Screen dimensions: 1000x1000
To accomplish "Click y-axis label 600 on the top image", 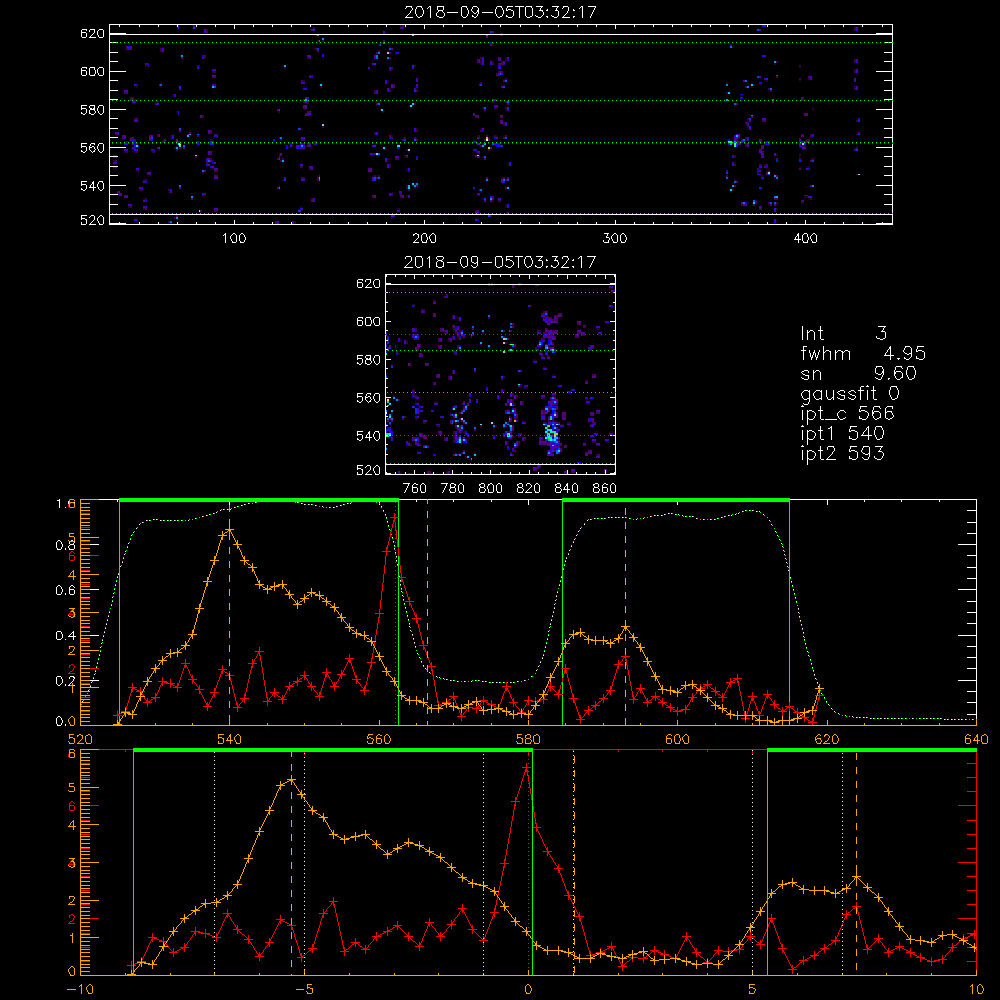I will coord(92,71).
